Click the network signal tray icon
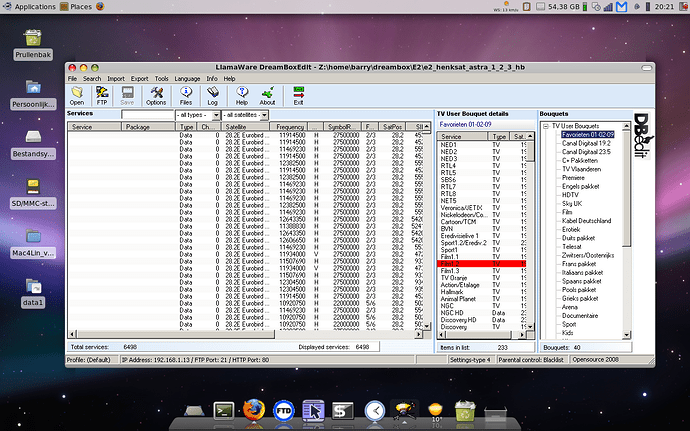Viewport: 690px width, 431px height. [608, 7]
